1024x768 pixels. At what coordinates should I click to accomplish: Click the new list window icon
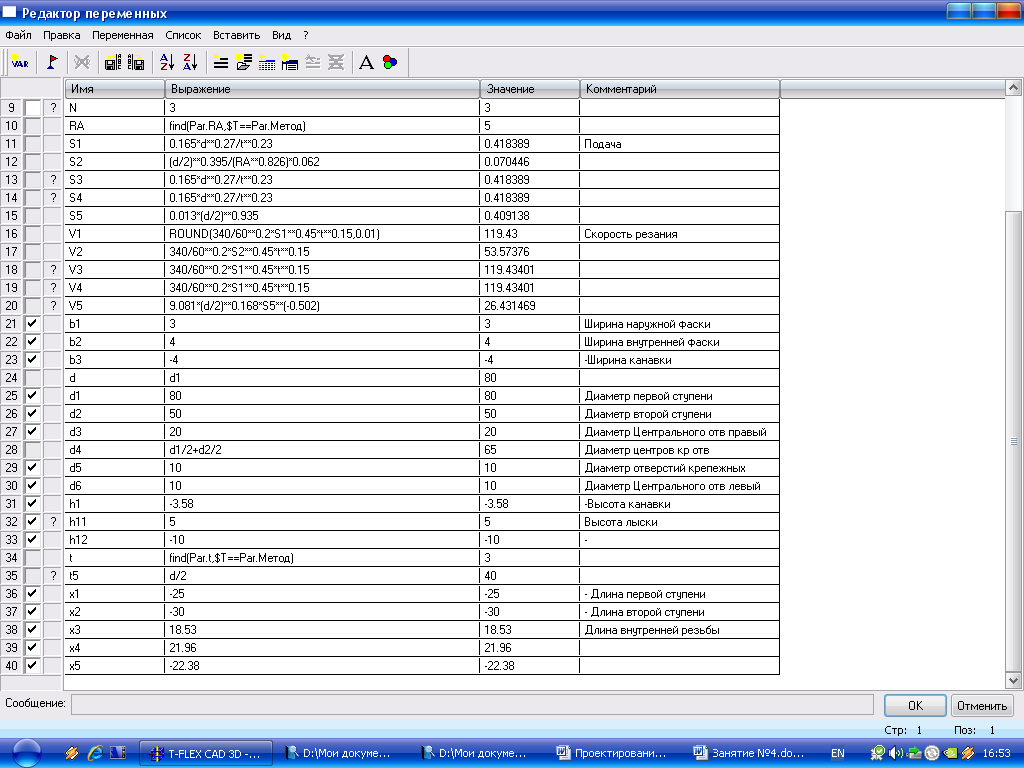point(290,63)
